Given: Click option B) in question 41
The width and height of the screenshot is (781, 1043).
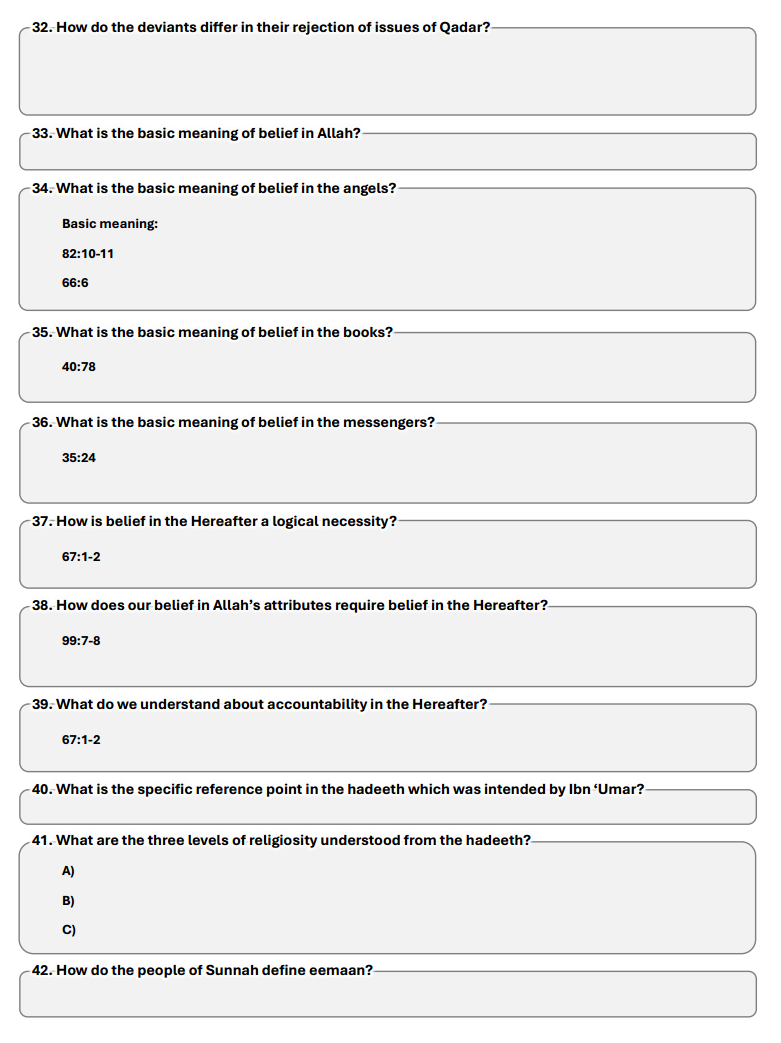Looking at the screenshot, I should click(68, 901).
